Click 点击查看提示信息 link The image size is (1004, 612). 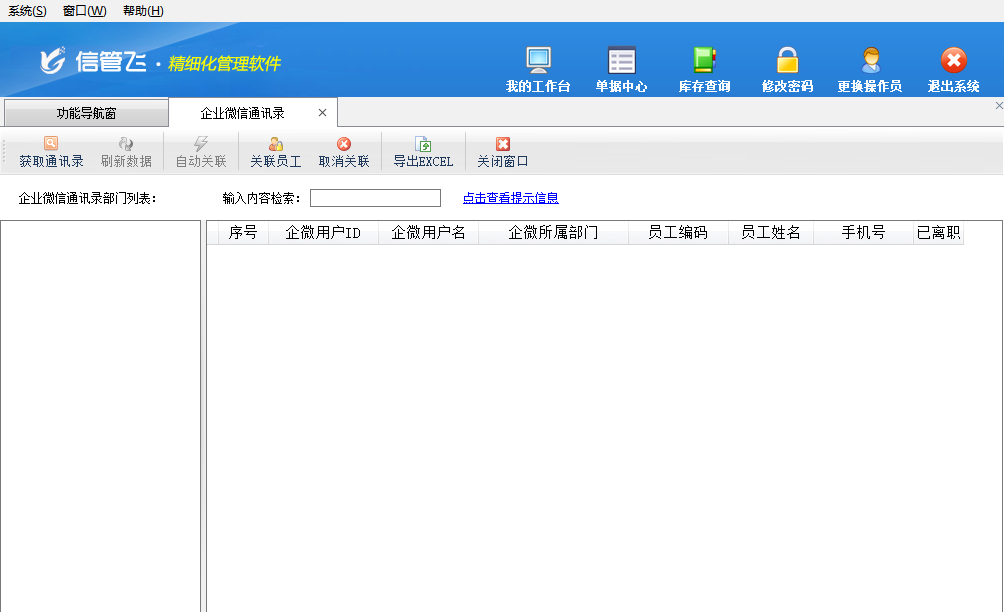point(510,198)
